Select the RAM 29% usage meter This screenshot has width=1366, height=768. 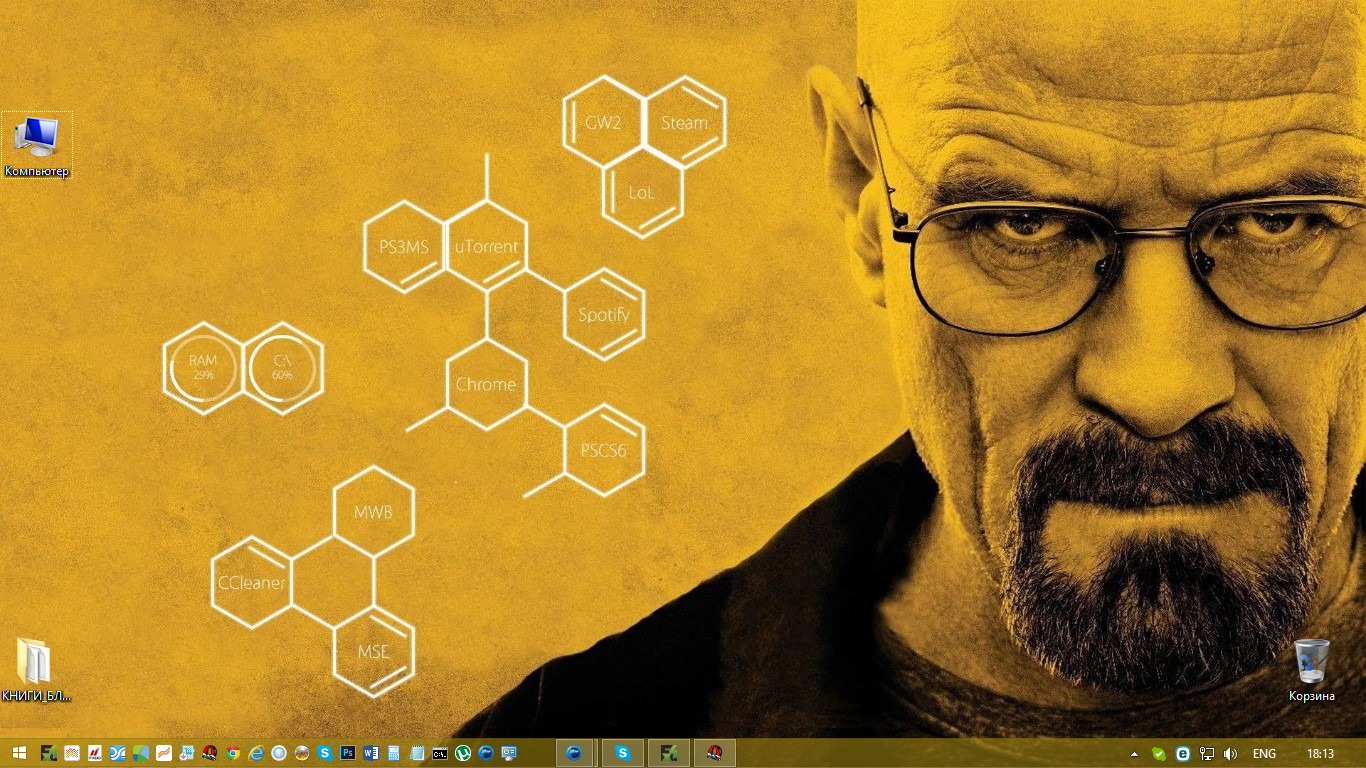[204, 367]
